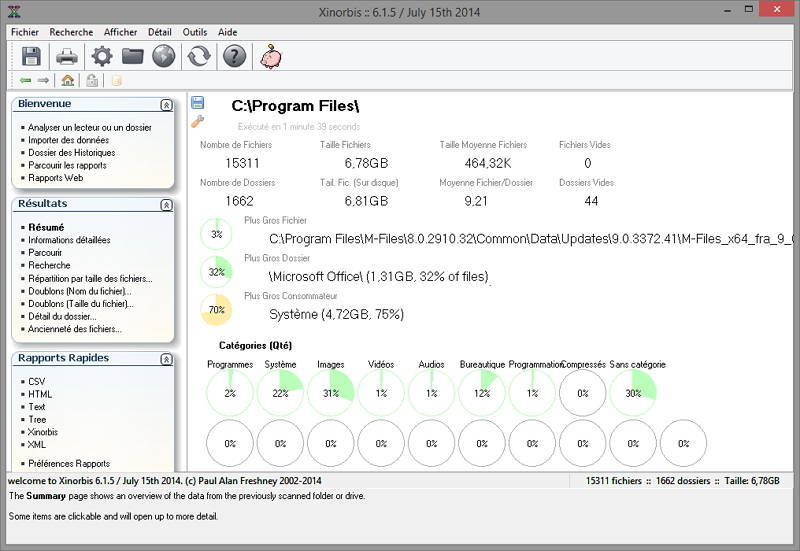Click the page icon in navigation bar
The height and width of the screenshot is (551, 800).
click(116, 80)
